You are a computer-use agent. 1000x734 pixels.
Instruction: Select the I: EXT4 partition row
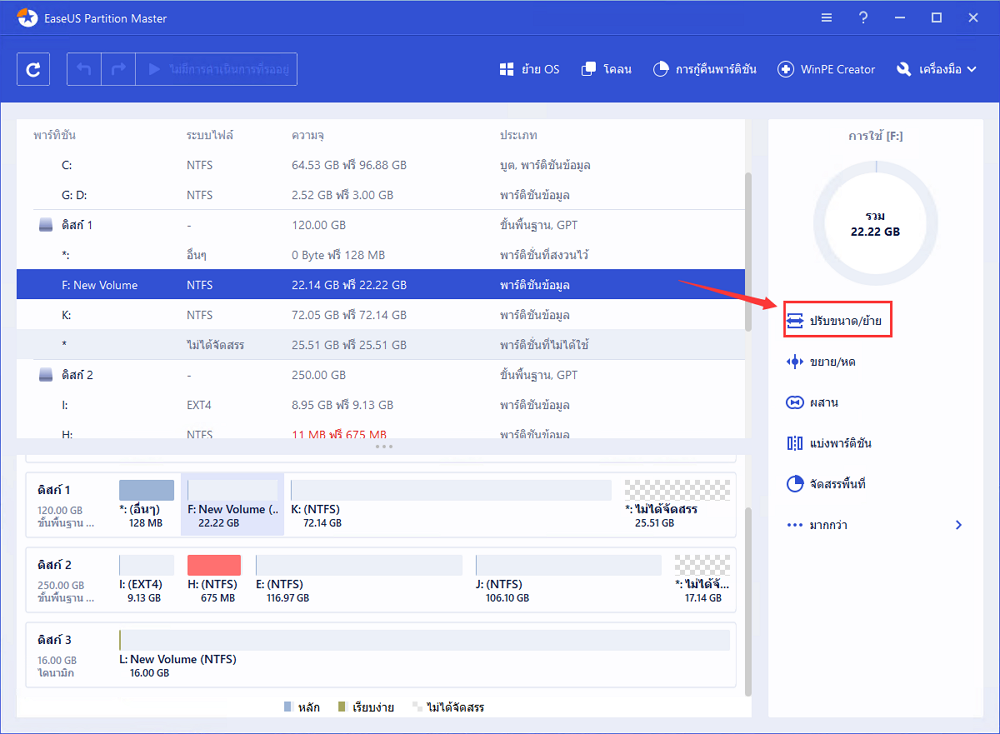381,405
